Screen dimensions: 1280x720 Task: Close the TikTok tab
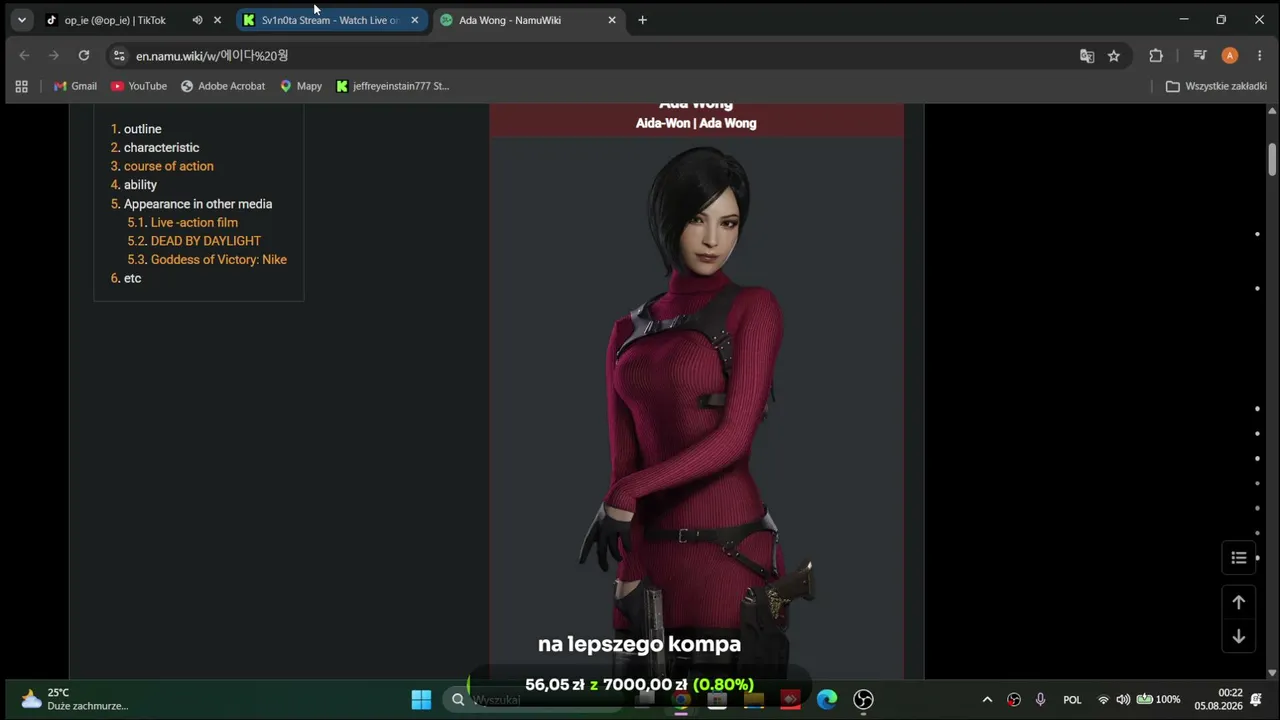[x=217, y=20]
